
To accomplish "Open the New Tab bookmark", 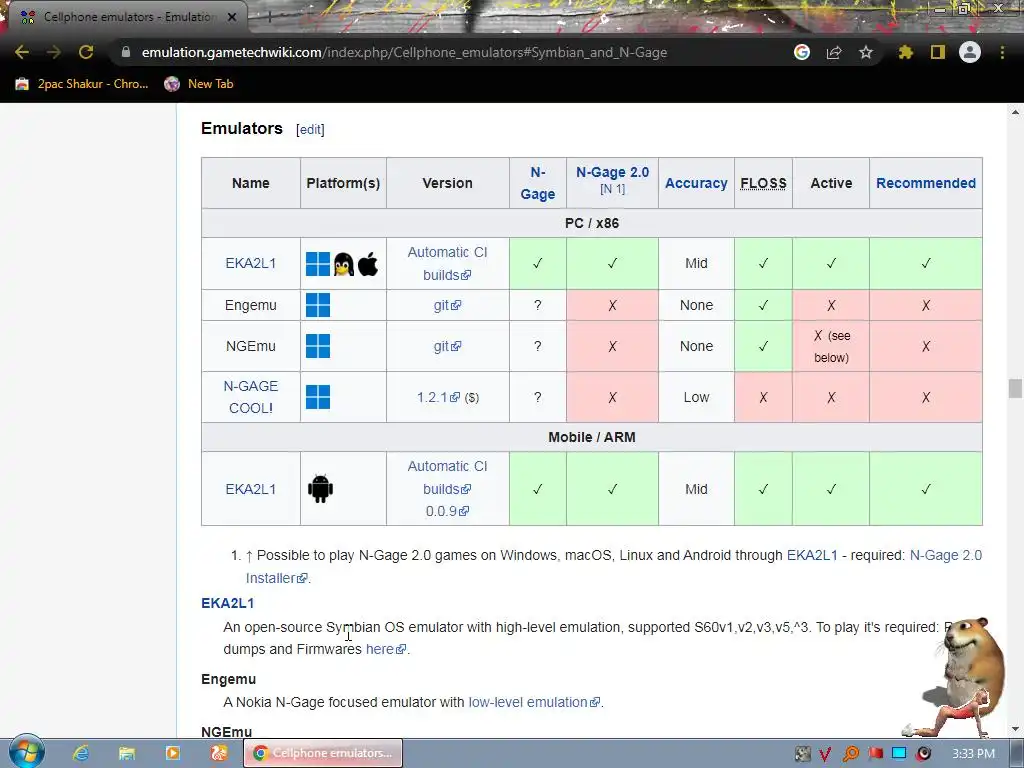I will tap(199, 84).
